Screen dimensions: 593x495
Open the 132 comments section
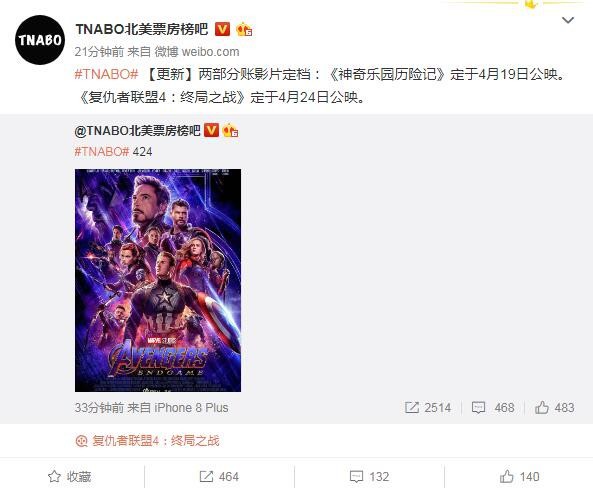pos(369,477)
